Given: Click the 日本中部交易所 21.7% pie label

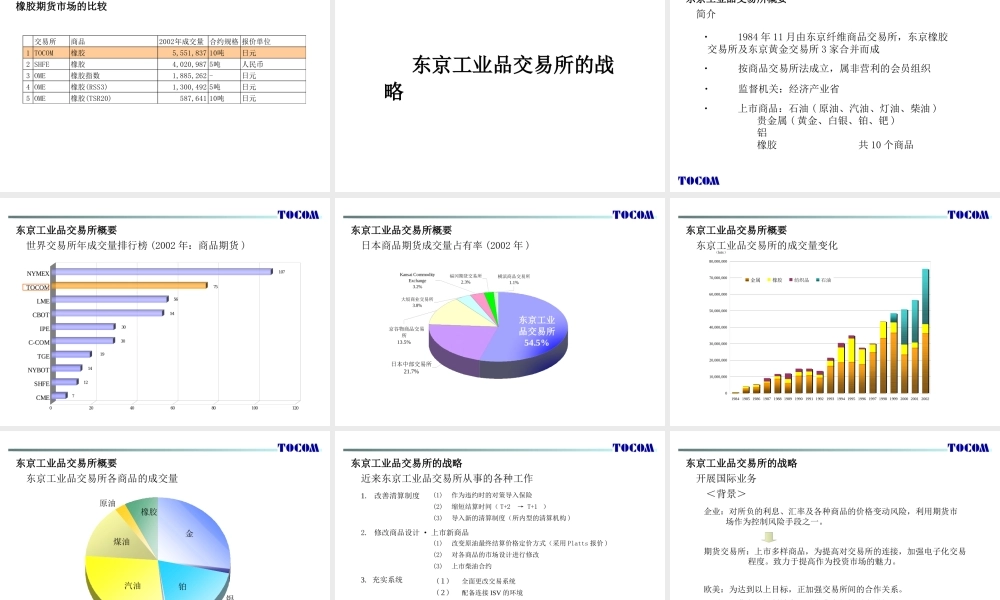Looking at the screenshot, I should tap(411, 367).
